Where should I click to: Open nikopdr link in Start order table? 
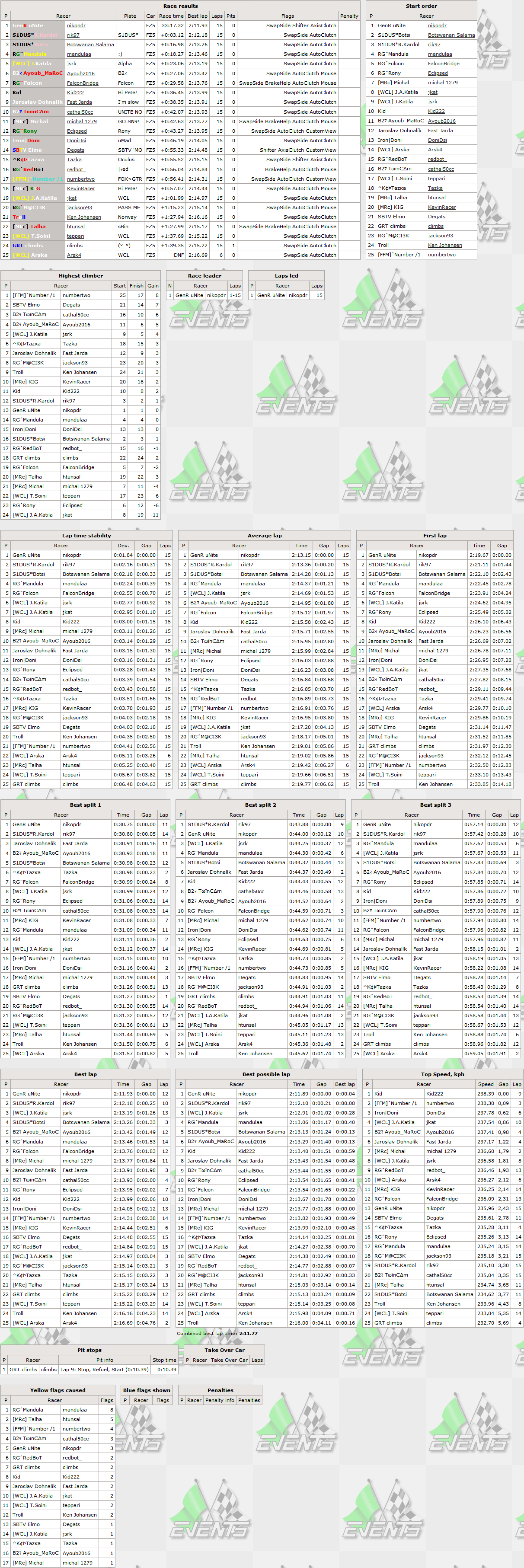pyautogui.click(x=437, y=26)
